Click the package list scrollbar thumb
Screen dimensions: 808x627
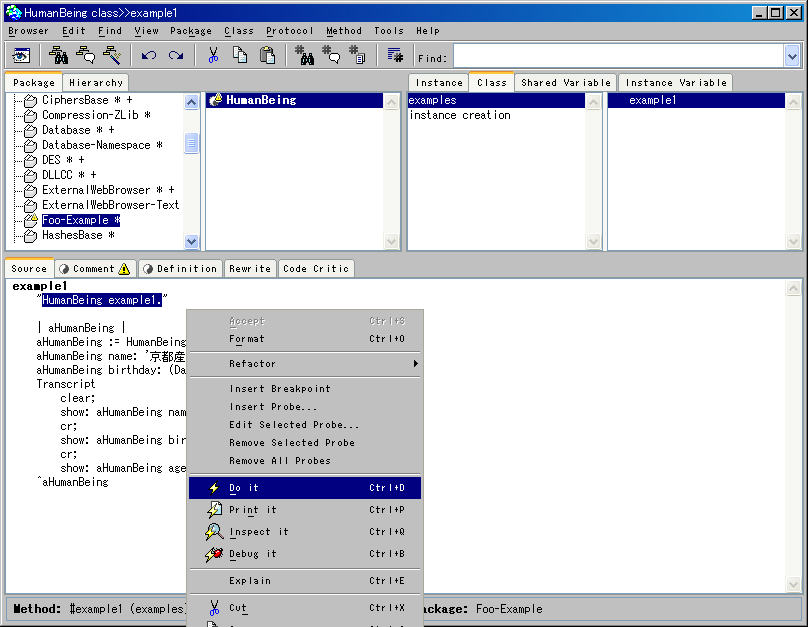(191, 143)
